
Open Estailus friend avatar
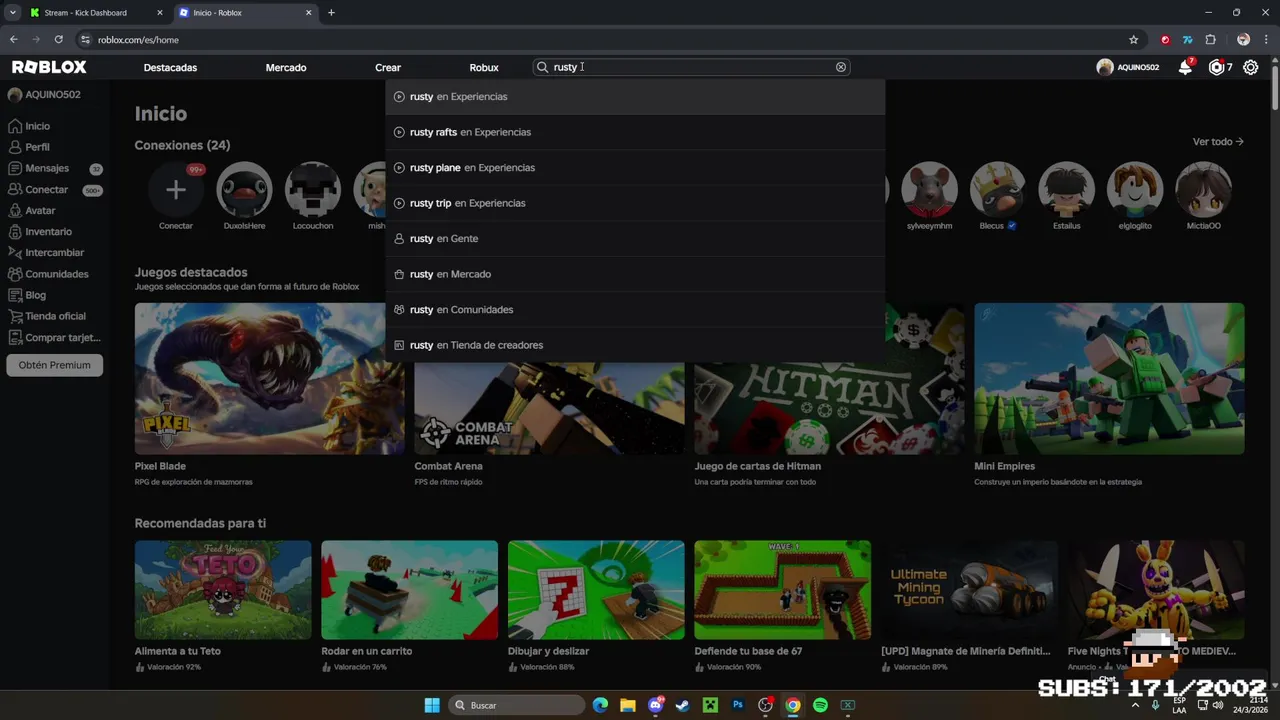1066,190
